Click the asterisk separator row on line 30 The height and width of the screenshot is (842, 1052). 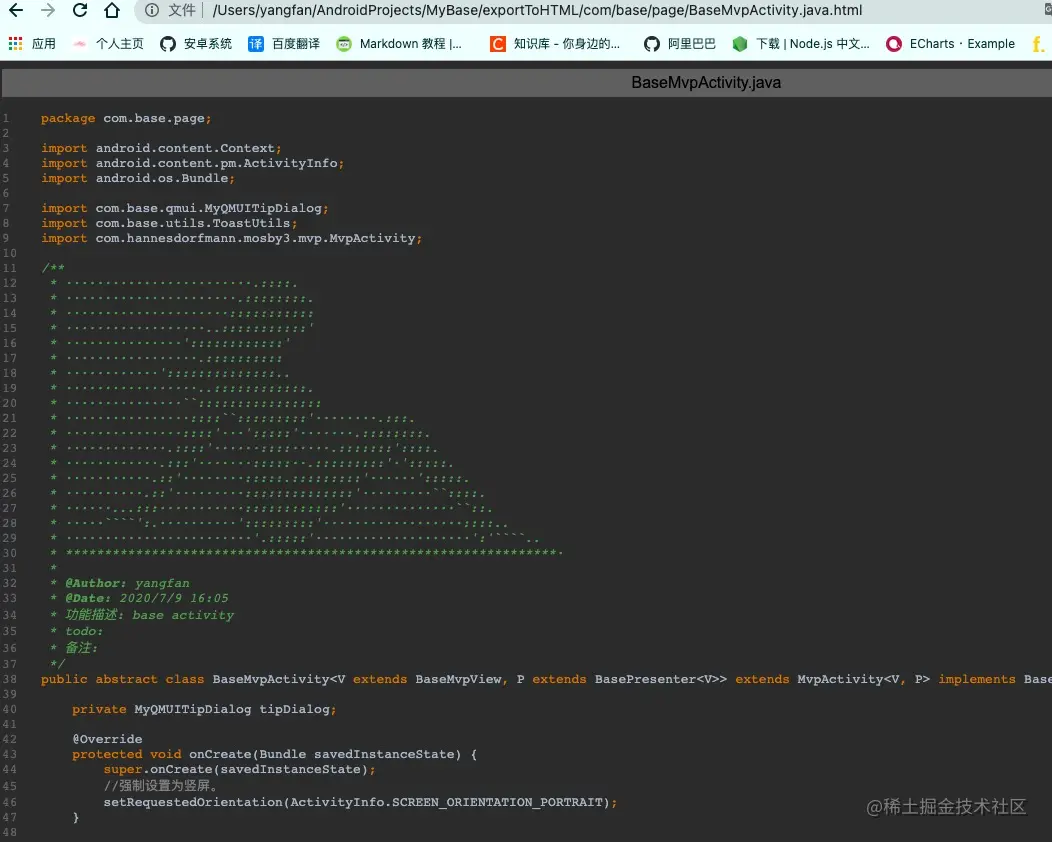pyautogui.click(x=313, y=552)
